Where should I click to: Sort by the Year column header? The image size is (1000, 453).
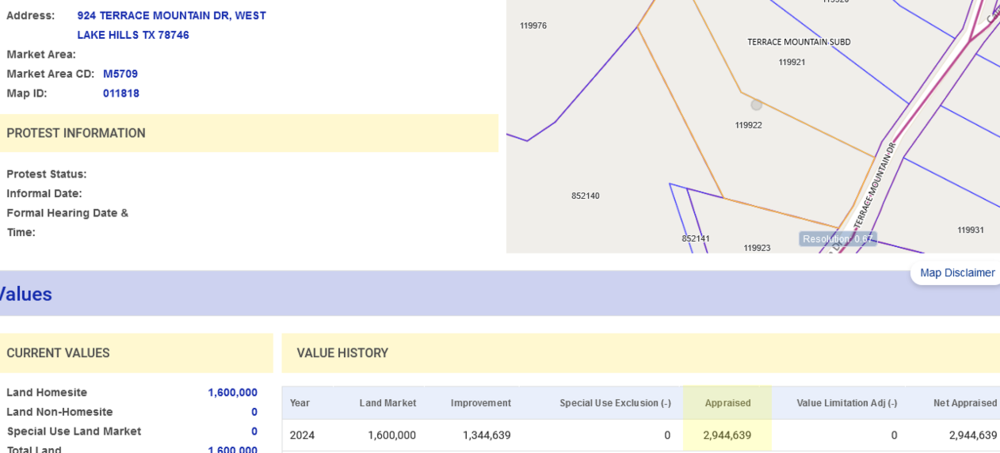[x=300, y=403]
